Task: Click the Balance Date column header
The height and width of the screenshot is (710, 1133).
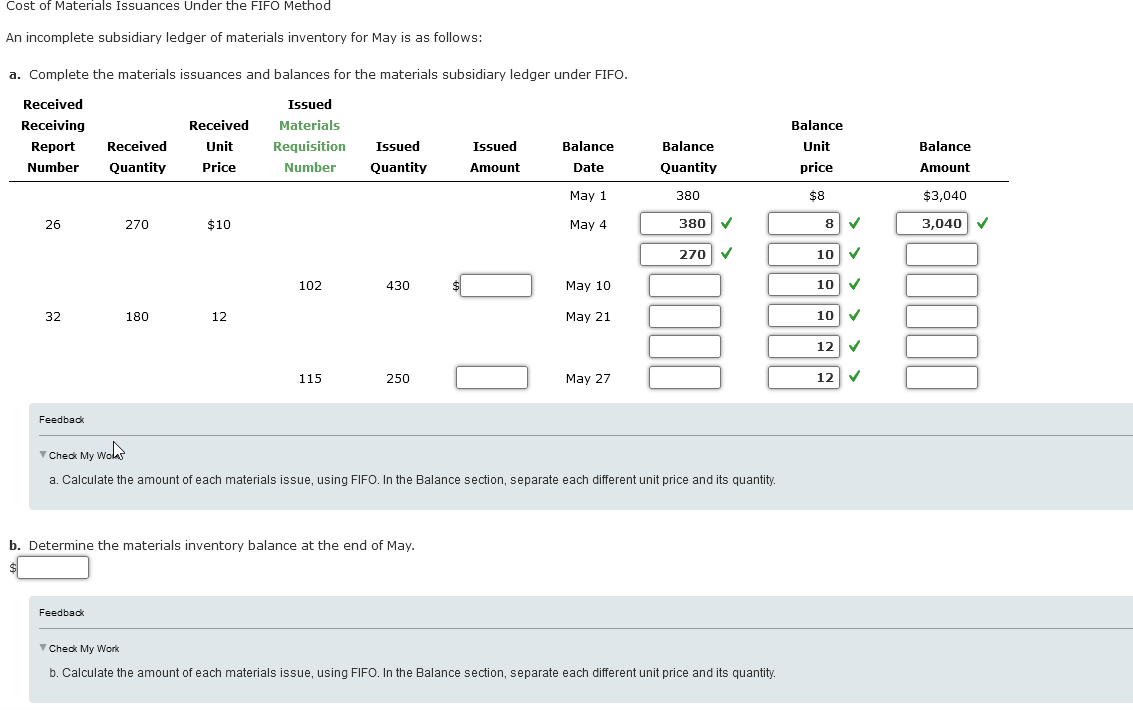Action: pyautogui.click(x=588, y=157)
